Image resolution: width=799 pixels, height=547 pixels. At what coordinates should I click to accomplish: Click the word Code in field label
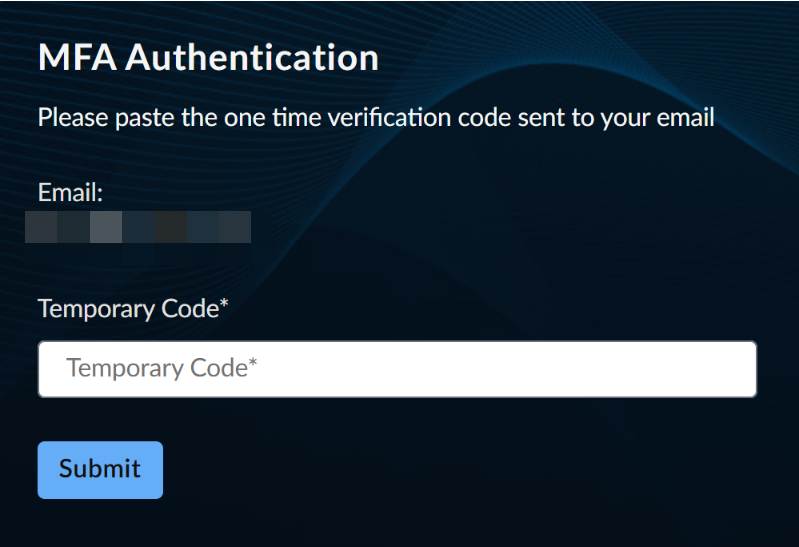coord(190,308)
